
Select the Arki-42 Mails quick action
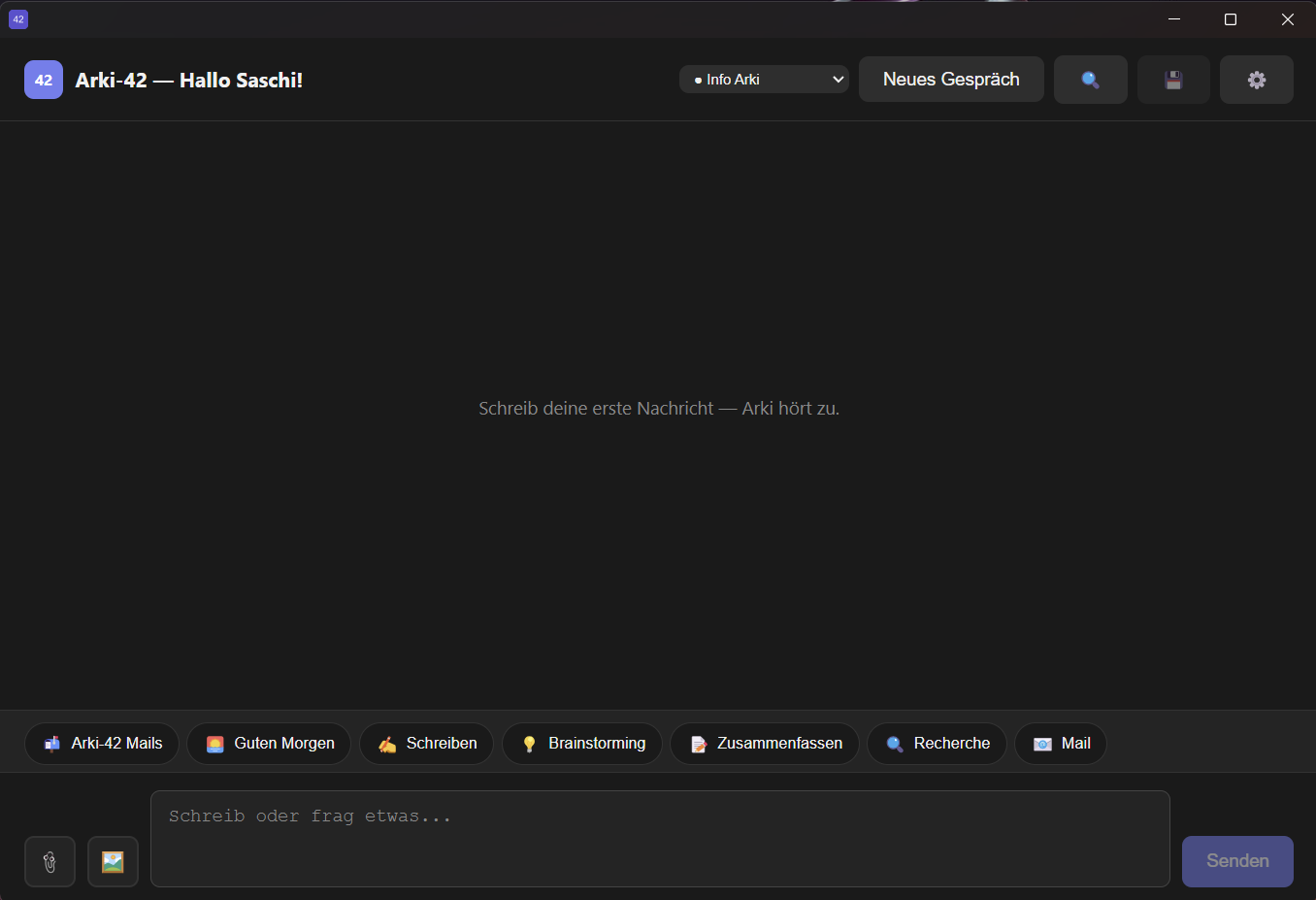click(102, 744)
